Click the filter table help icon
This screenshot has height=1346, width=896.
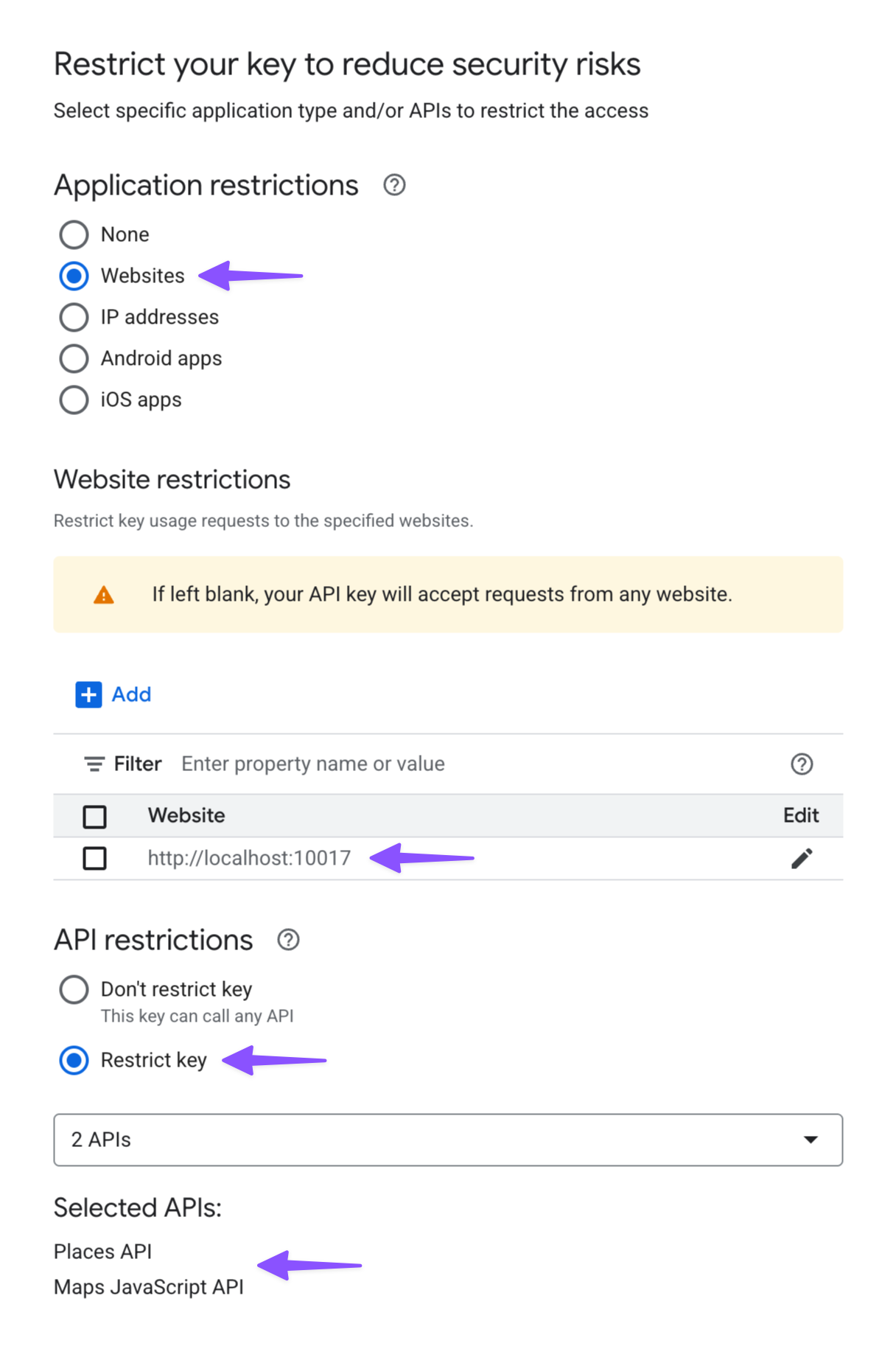pyautogui.click(x=801, y=764)
